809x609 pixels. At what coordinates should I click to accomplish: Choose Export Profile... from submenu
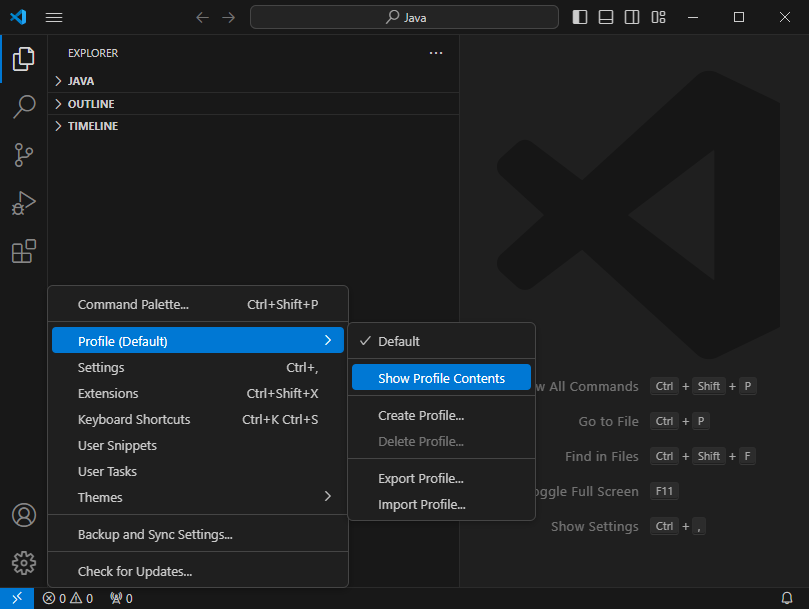(442, 478)
